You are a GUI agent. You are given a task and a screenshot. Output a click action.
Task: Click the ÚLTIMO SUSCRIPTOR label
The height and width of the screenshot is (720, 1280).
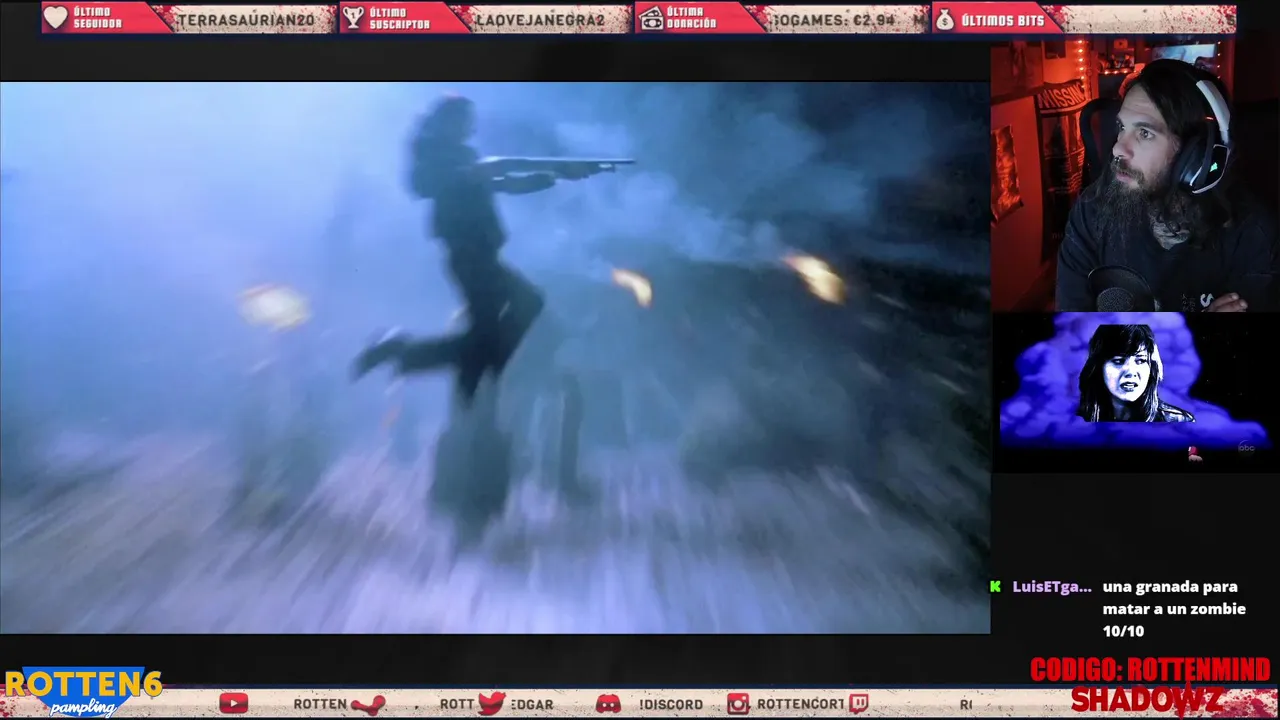point(400,18)
